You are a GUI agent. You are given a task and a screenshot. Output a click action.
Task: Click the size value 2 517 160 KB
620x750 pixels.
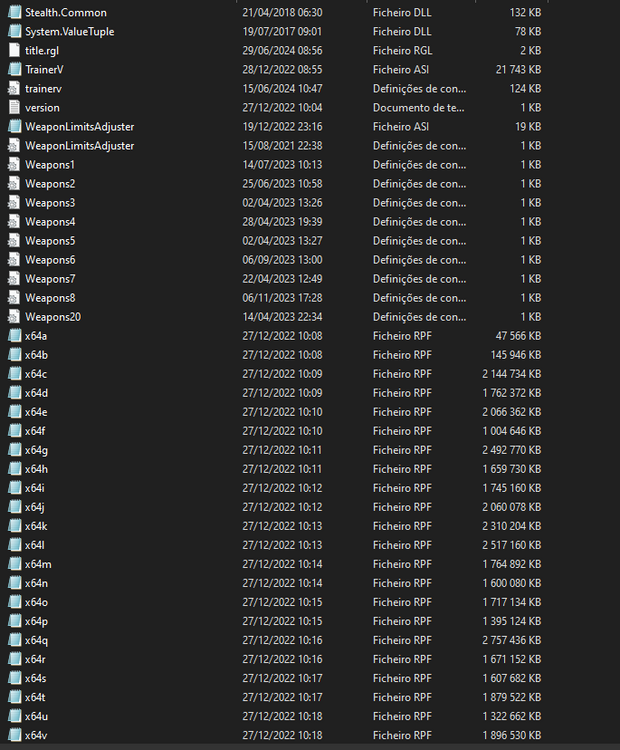(512, 545)
